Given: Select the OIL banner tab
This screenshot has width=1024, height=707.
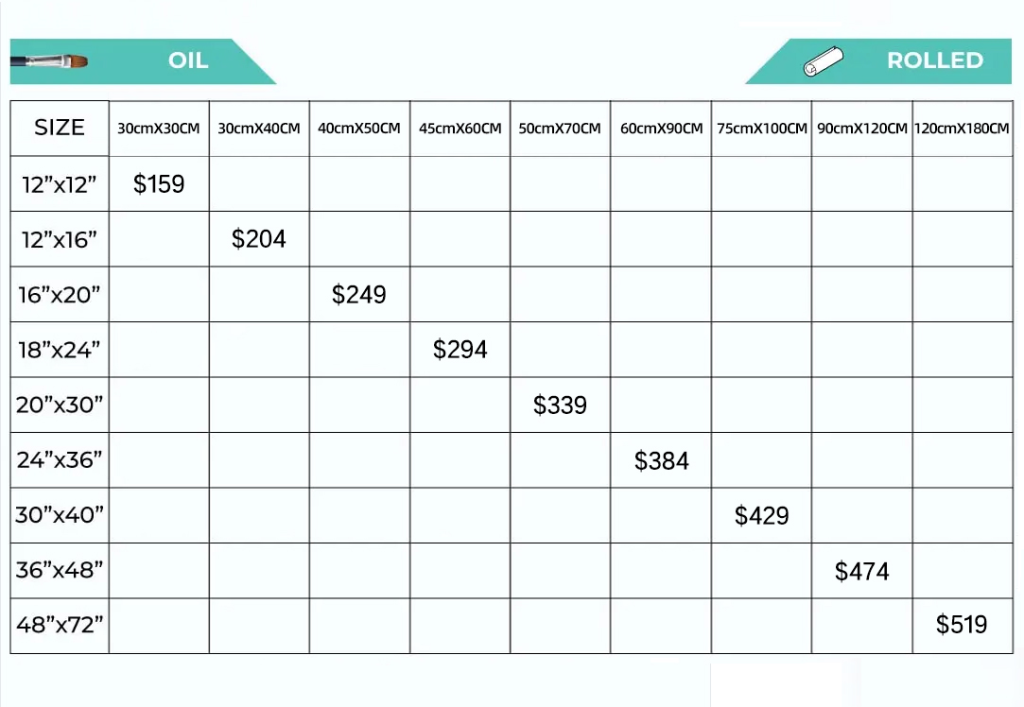Looking at the screenshot, I should pyautogui.click(x=188, y=61).
